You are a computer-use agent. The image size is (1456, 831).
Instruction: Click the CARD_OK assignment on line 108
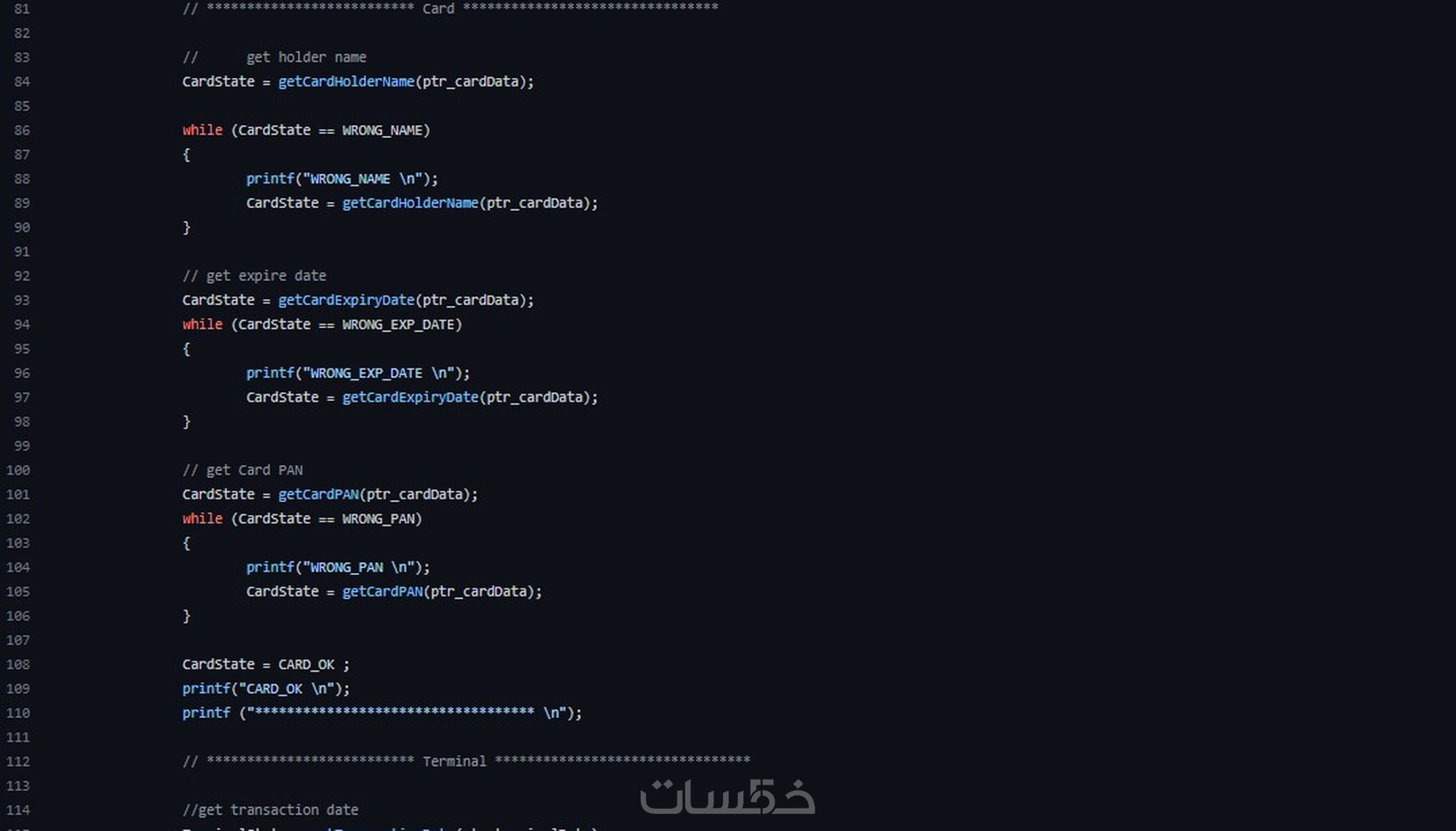pyautogui.click(x=266, y=665)
